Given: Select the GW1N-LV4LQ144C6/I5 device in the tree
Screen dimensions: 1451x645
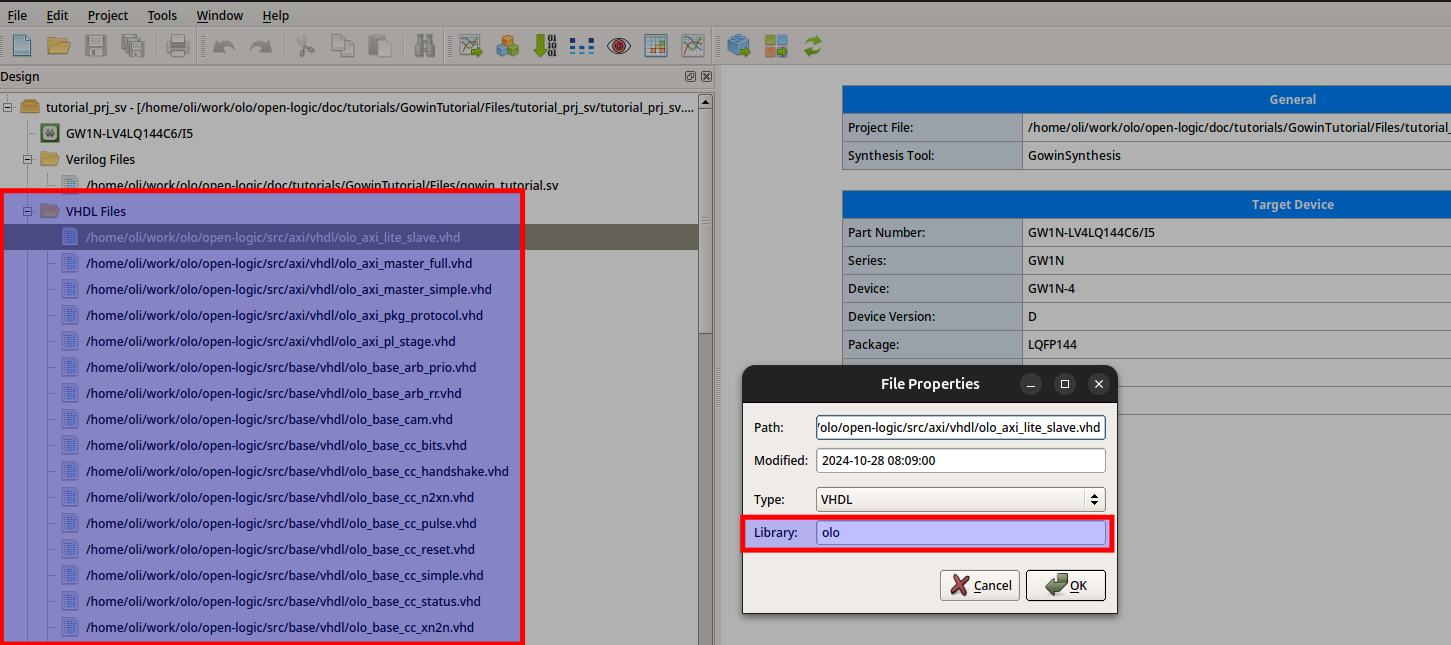Looking at the screenshot, I should (128, 133).
